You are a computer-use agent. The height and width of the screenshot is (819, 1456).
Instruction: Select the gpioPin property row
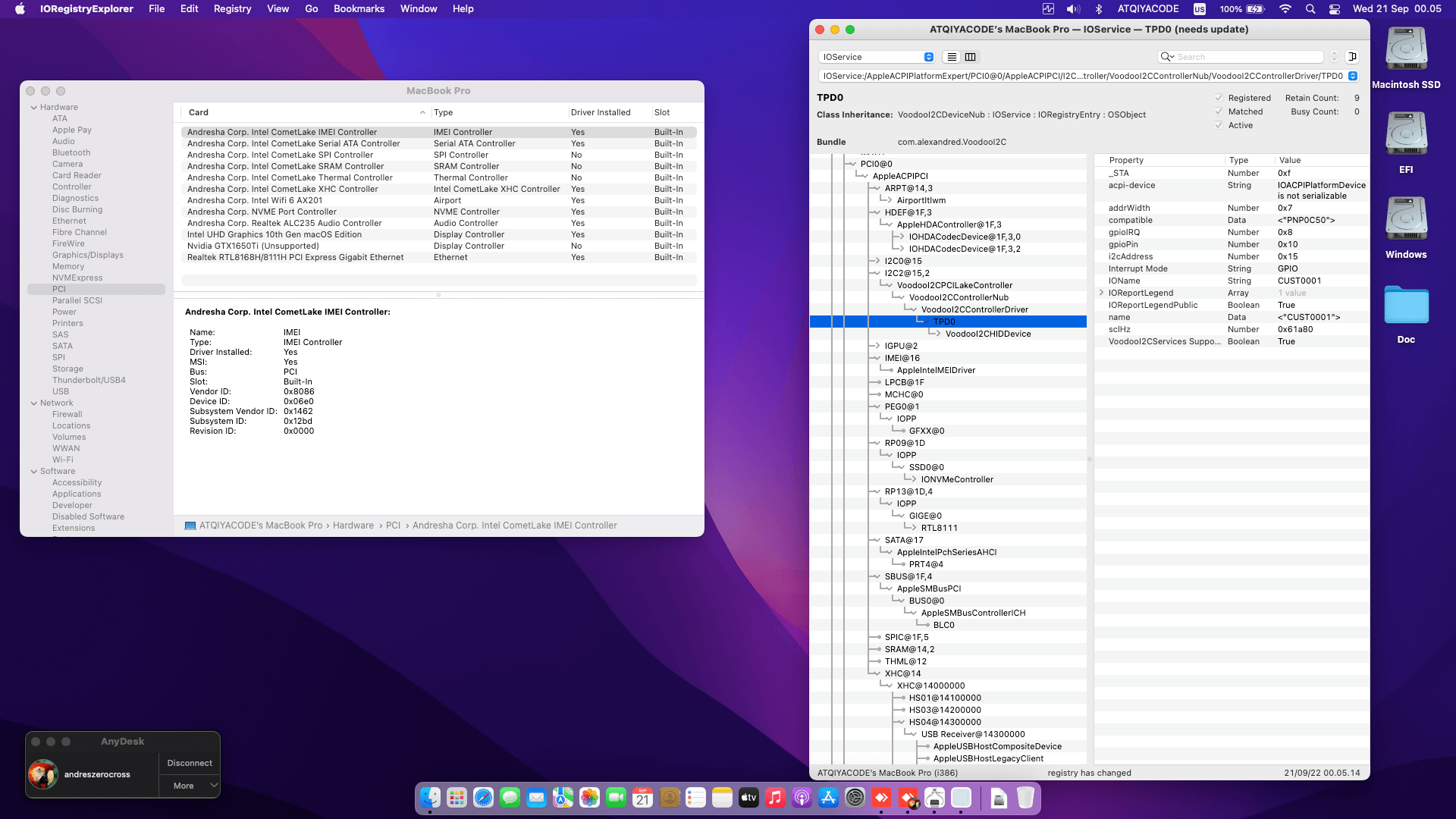click(x=1232, y=245)
